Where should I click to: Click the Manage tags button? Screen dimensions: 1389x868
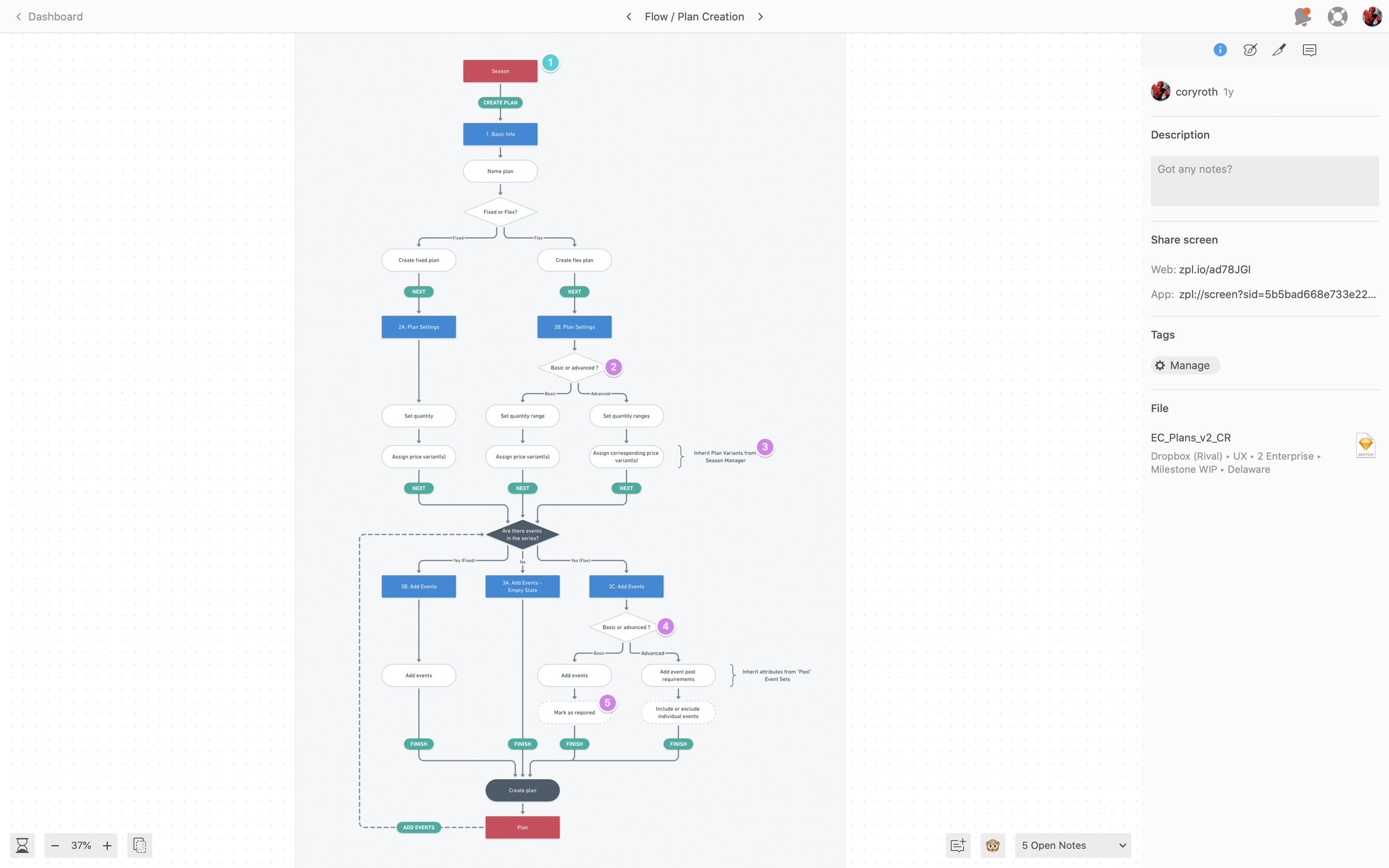pos(1185,365)
